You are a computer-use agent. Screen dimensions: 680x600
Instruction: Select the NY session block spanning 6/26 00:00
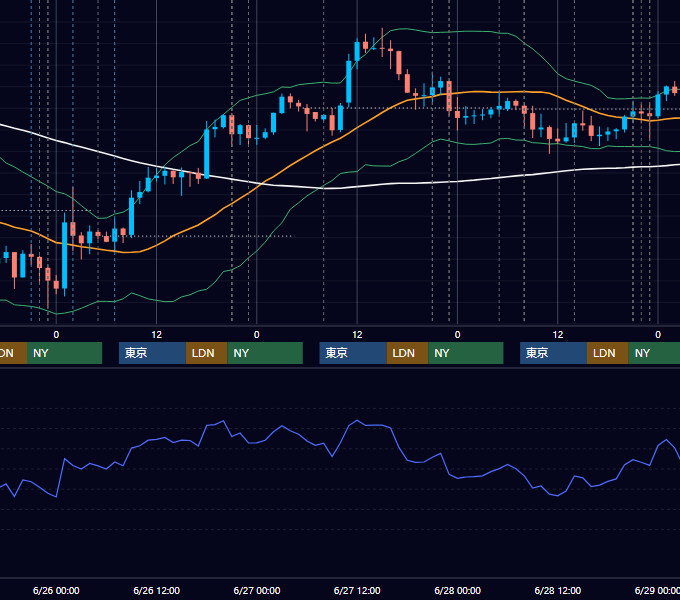coord(64,353)
